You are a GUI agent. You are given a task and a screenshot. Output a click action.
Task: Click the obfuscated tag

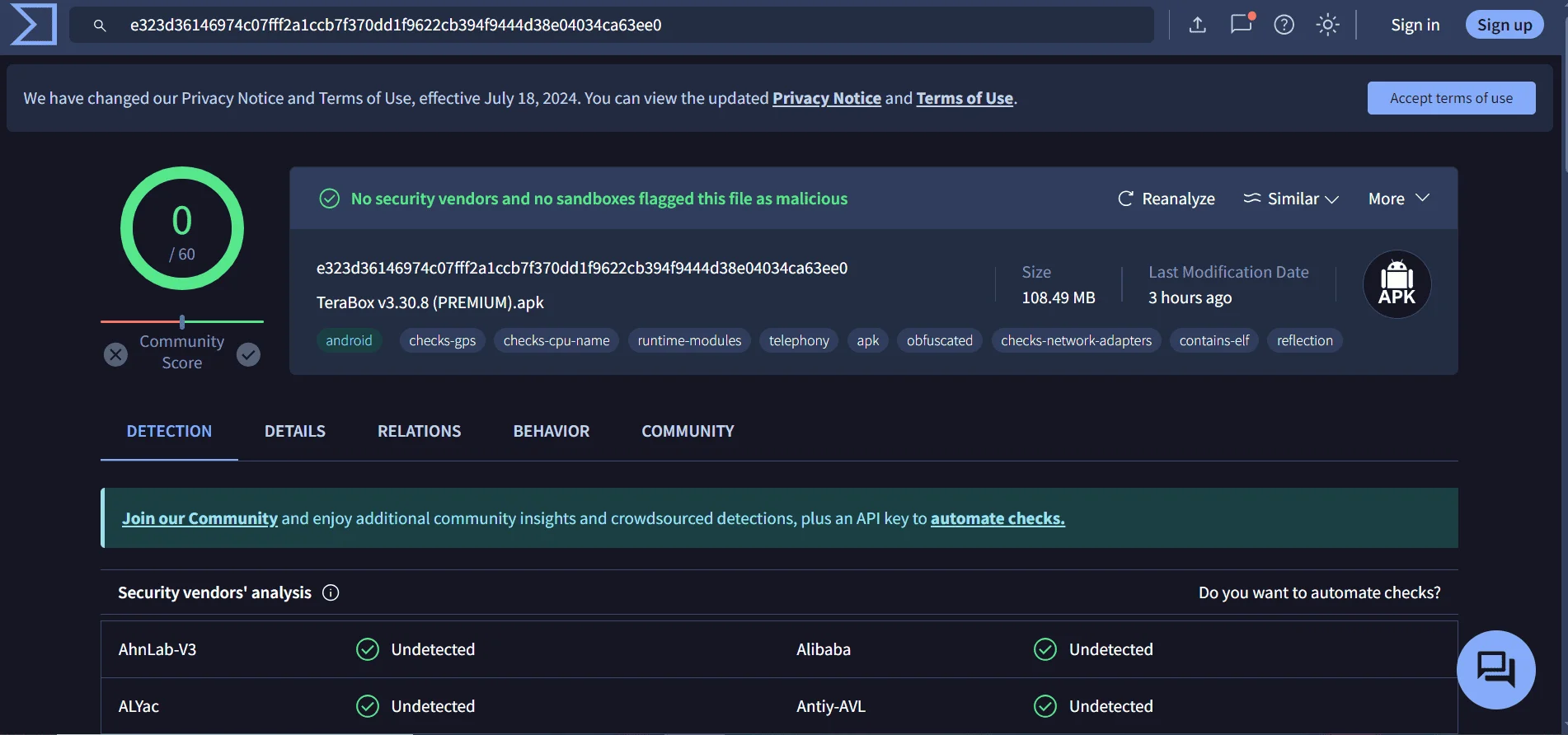coord(940,340)
